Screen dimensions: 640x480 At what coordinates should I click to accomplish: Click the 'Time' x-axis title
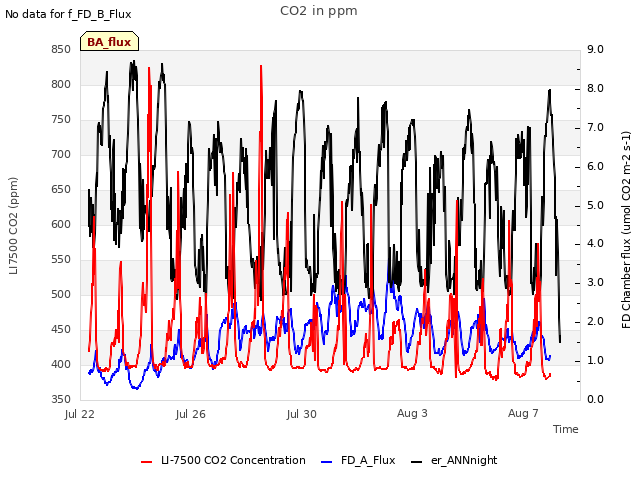566,429
